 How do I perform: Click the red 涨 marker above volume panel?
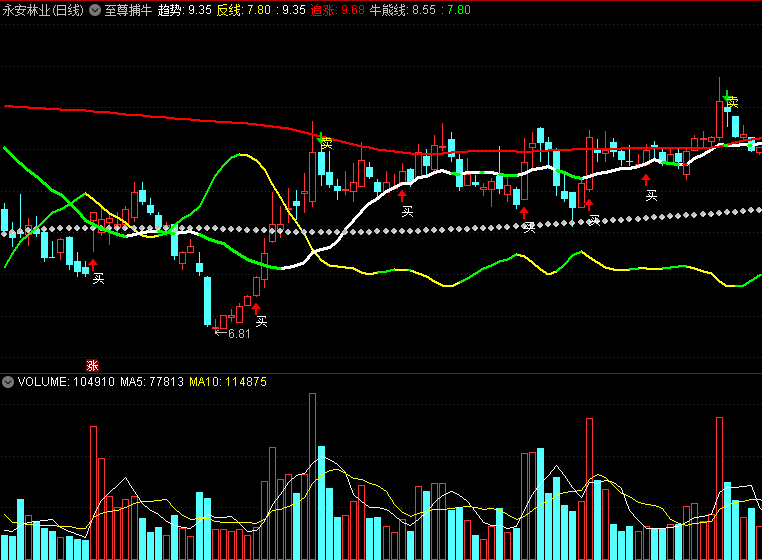tap(92, 366)
